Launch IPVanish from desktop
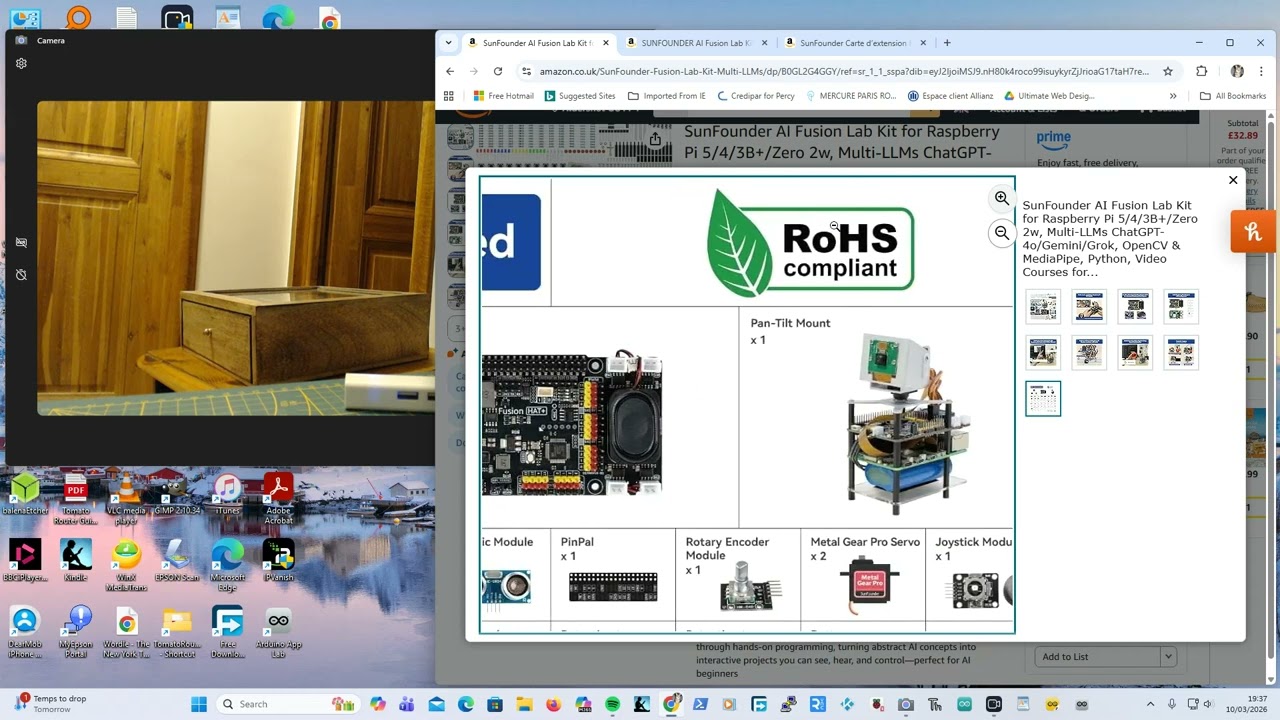The width and height of the screenshot is (1280, 720). (278, 561)
